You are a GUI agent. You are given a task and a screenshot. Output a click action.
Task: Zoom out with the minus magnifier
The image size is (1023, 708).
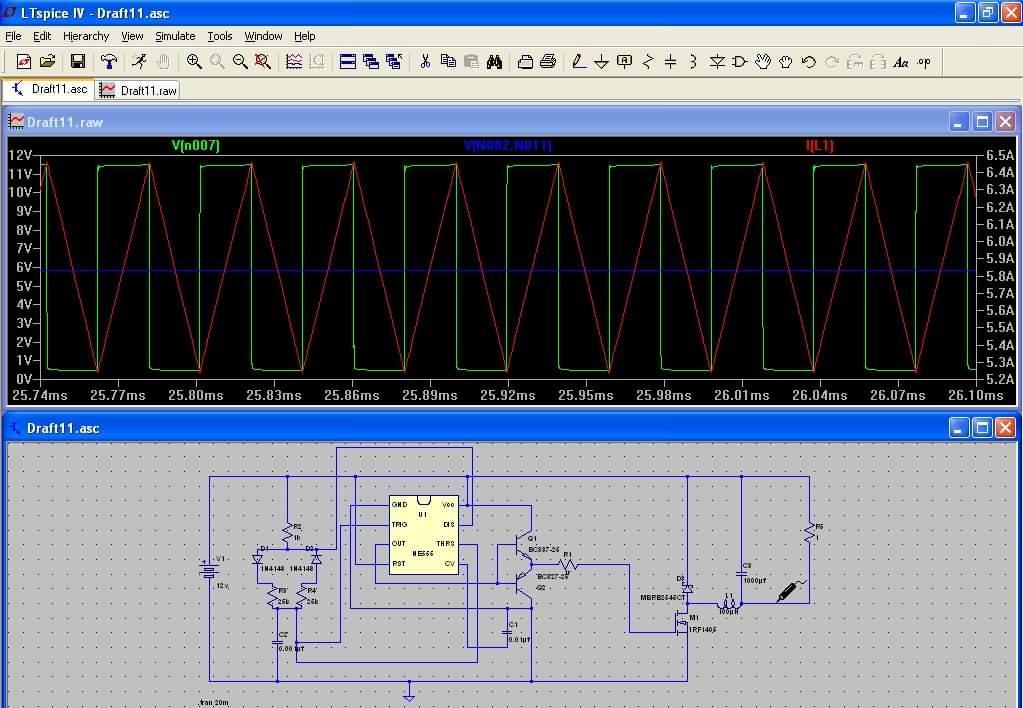(240, 62)
